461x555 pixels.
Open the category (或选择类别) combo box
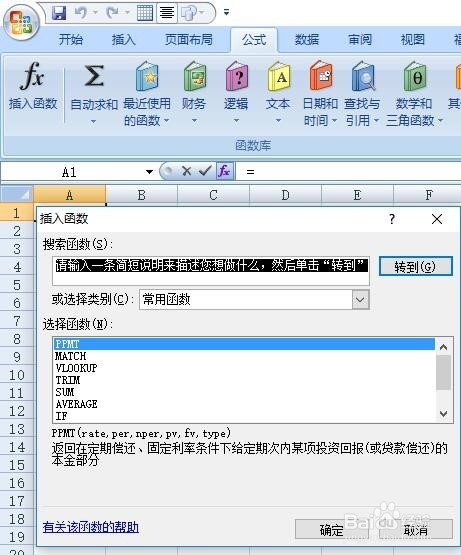click(254, 299)
